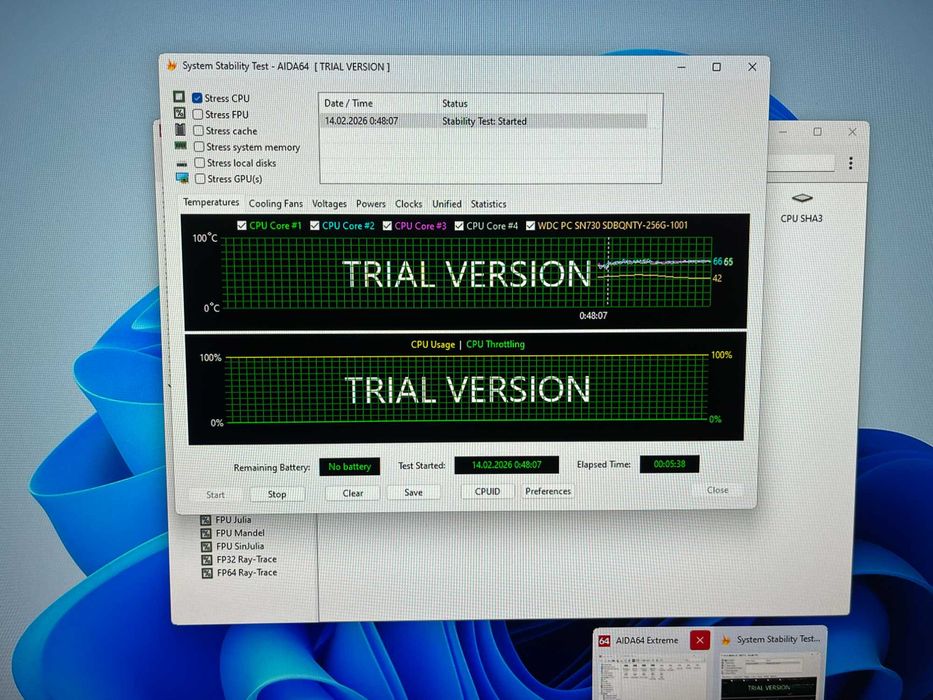The height and width of the screenshot is (700, 933).
Task: Click the Status column header
Action: point(550,103)
